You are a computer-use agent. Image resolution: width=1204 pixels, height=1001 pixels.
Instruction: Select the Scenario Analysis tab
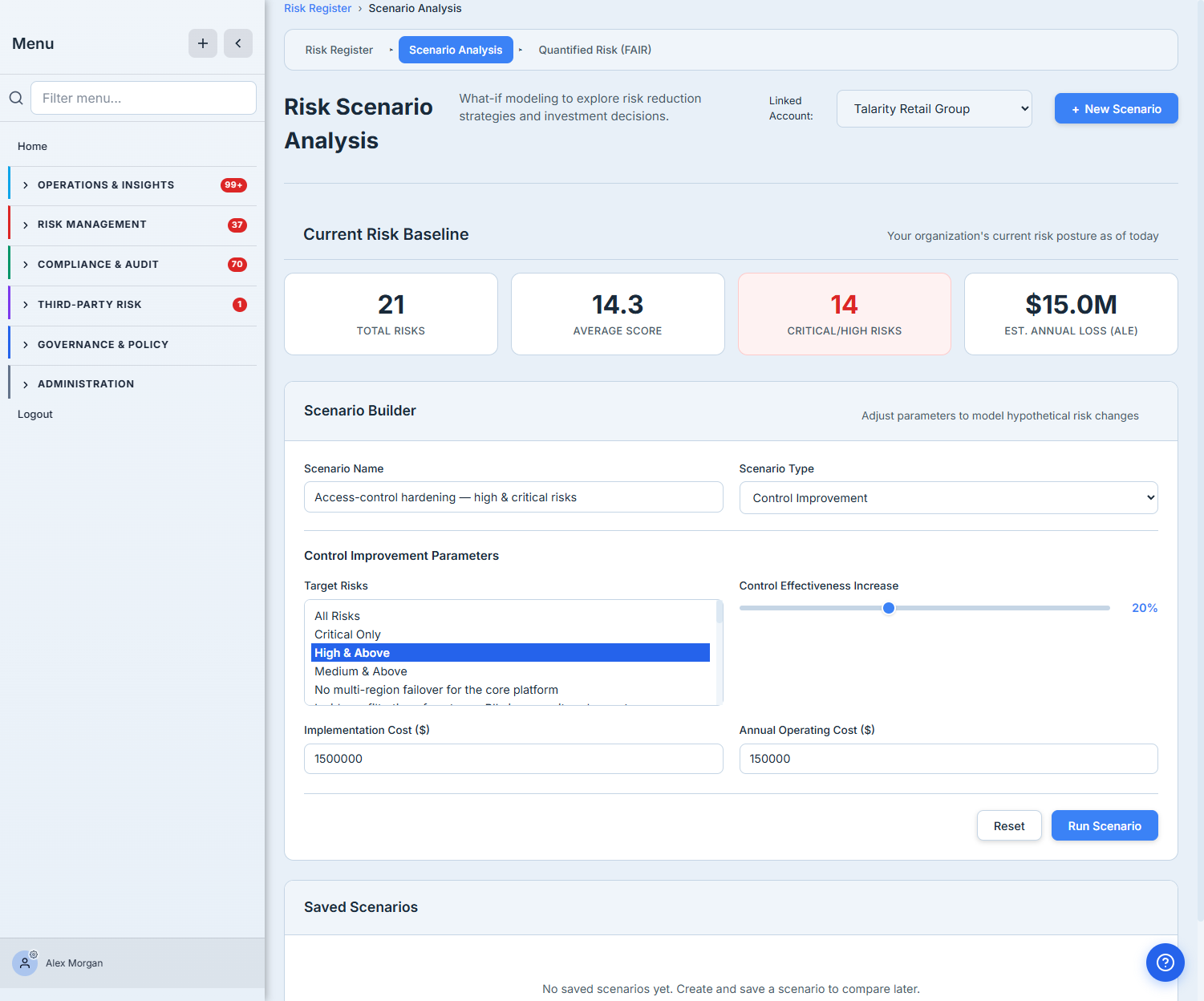(x=456, y=50)
